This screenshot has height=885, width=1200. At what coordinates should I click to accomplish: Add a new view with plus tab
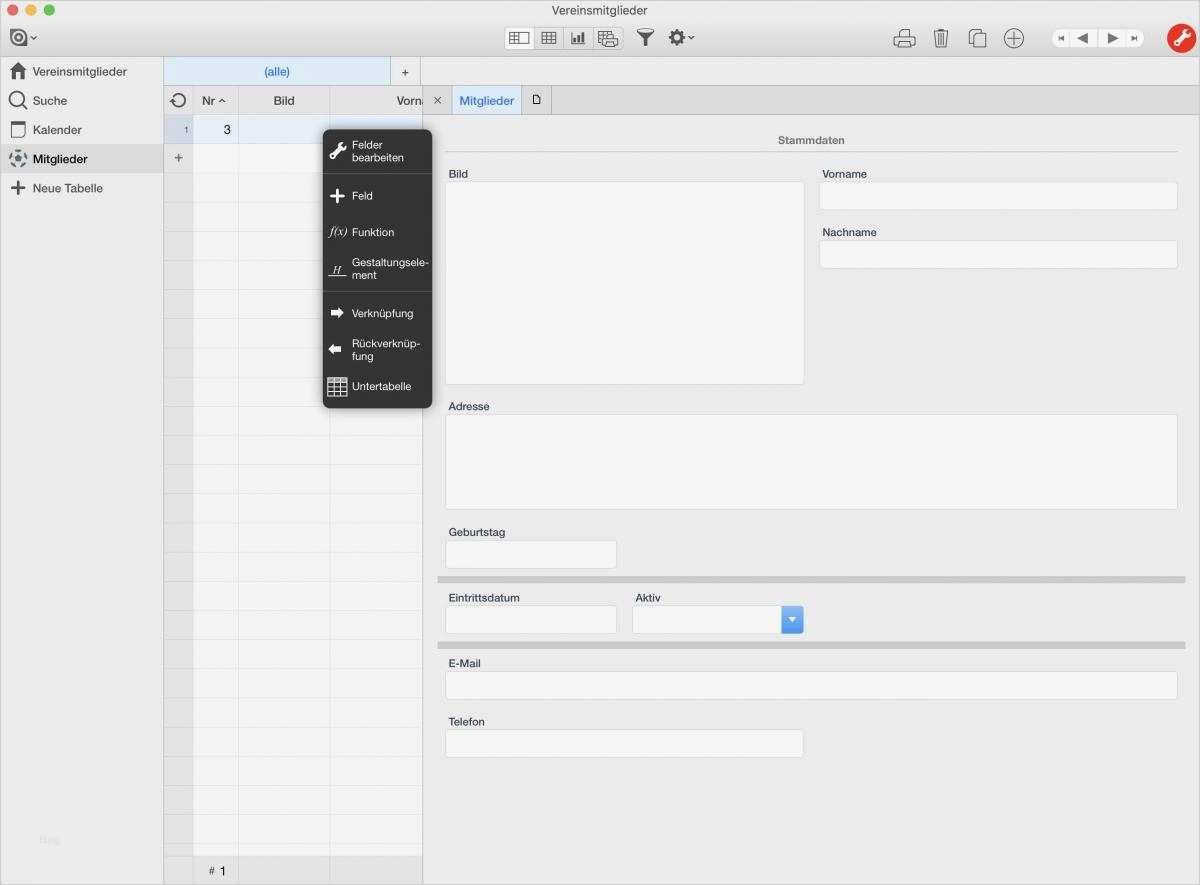click(x=405, y=72)
